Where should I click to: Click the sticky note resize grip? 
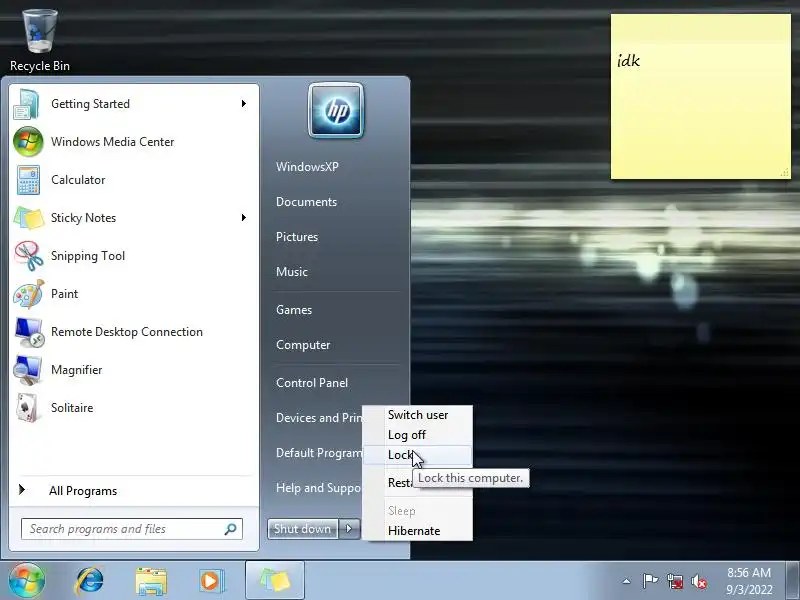coord(785,173)
